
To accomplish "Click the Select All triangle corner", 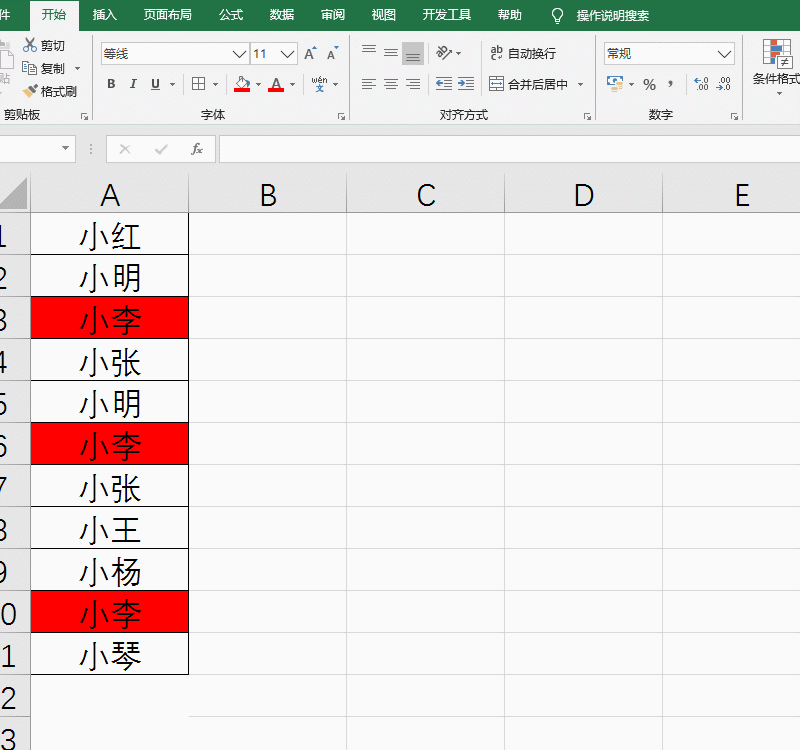I will tap(14, 194).
